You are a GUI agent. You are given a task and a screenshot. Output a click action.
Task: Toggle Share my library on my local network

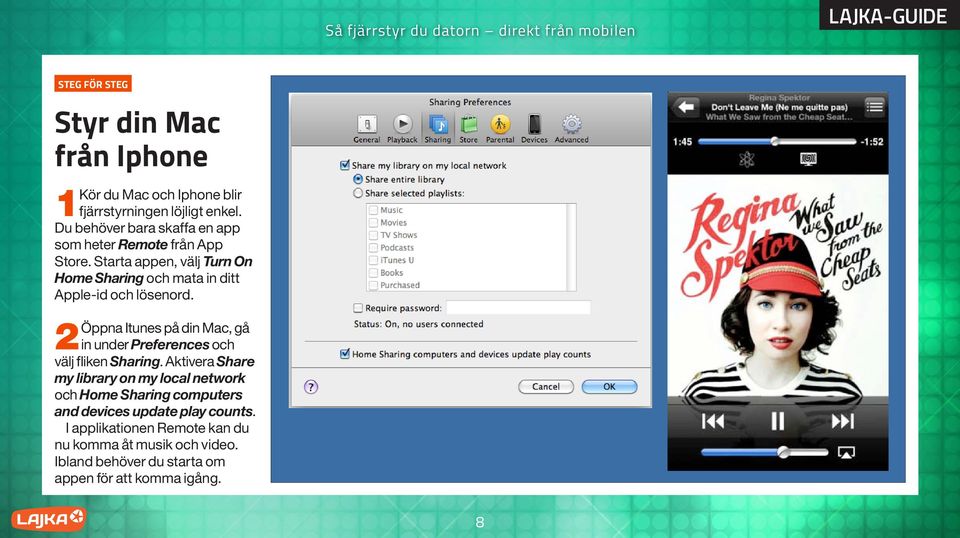coord(345,165)
